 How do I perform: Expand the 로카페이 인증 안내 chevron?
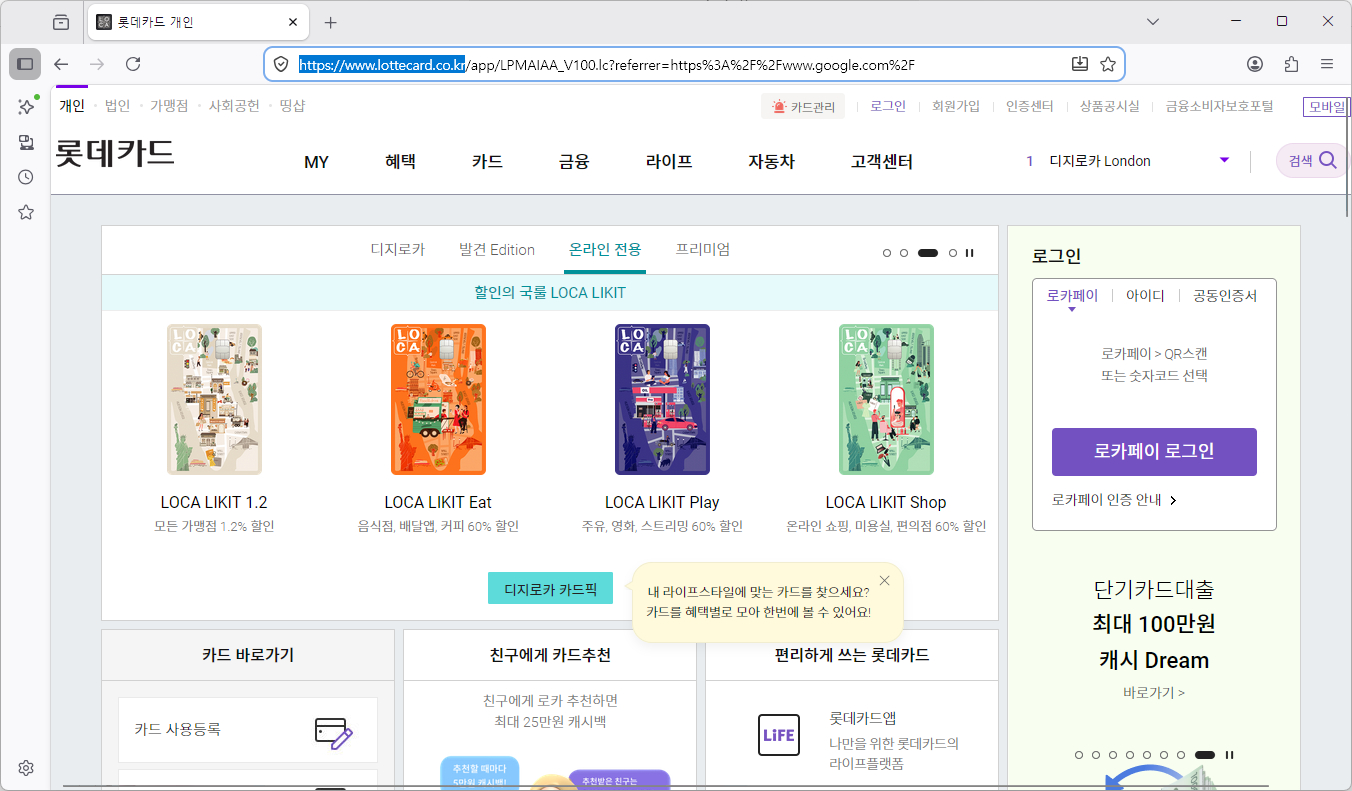[x=1173, y=500]
